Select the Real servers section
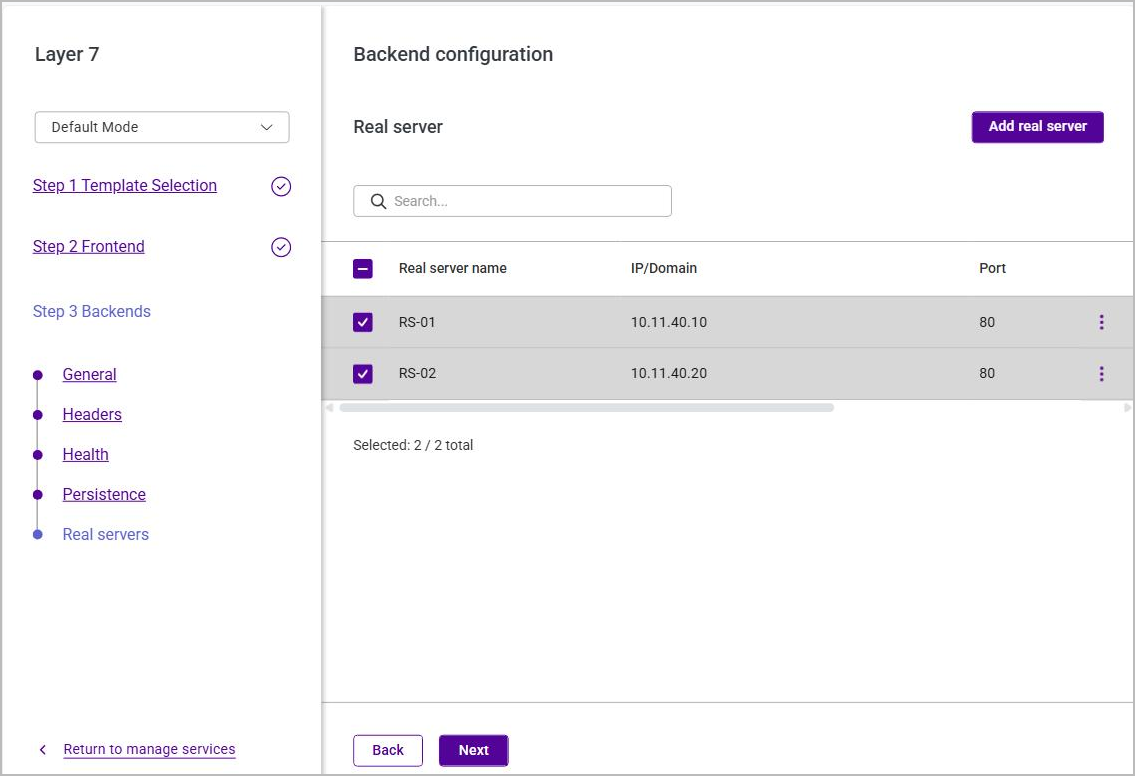Image resolution: width=1135 pixels, height=776 pixels. [106, 534]
